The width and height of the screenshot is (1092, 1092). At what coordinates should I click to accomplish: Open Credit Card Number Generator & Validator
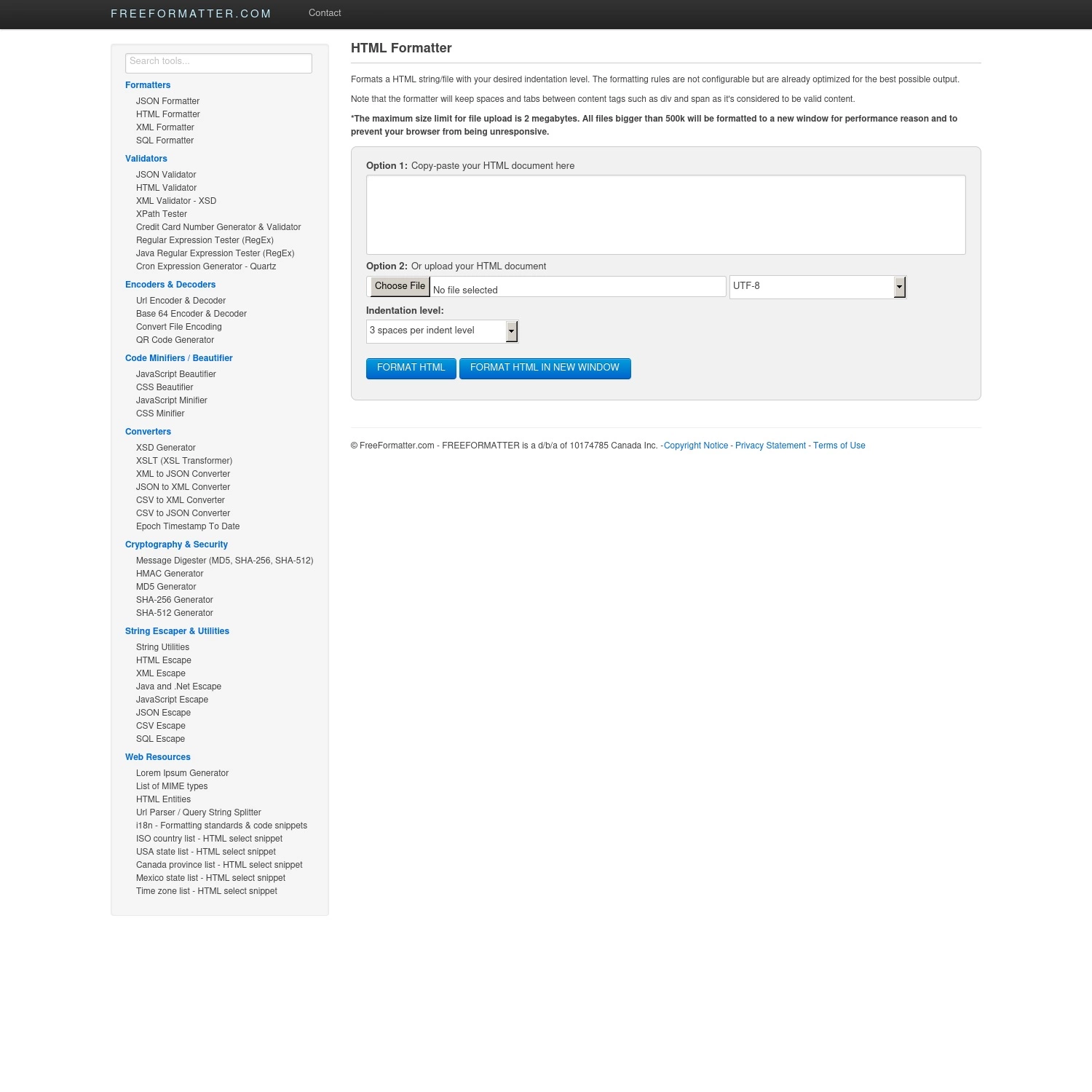pos(218,227)
